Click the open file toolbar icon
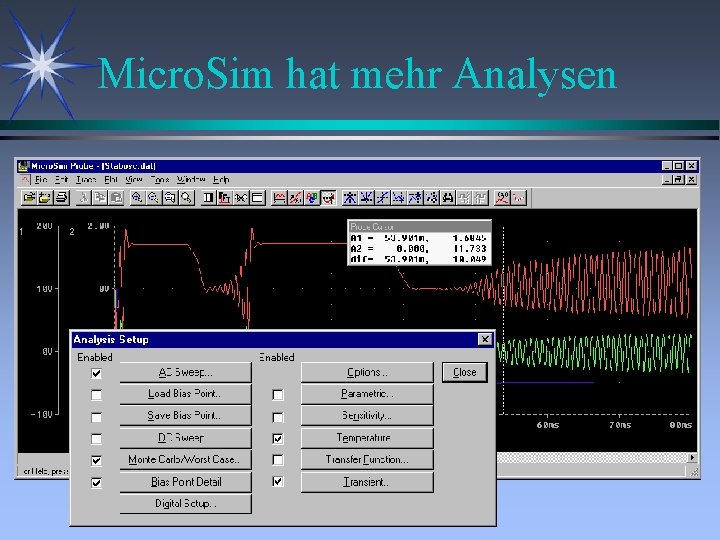720x540 pixels. point(29,198)
